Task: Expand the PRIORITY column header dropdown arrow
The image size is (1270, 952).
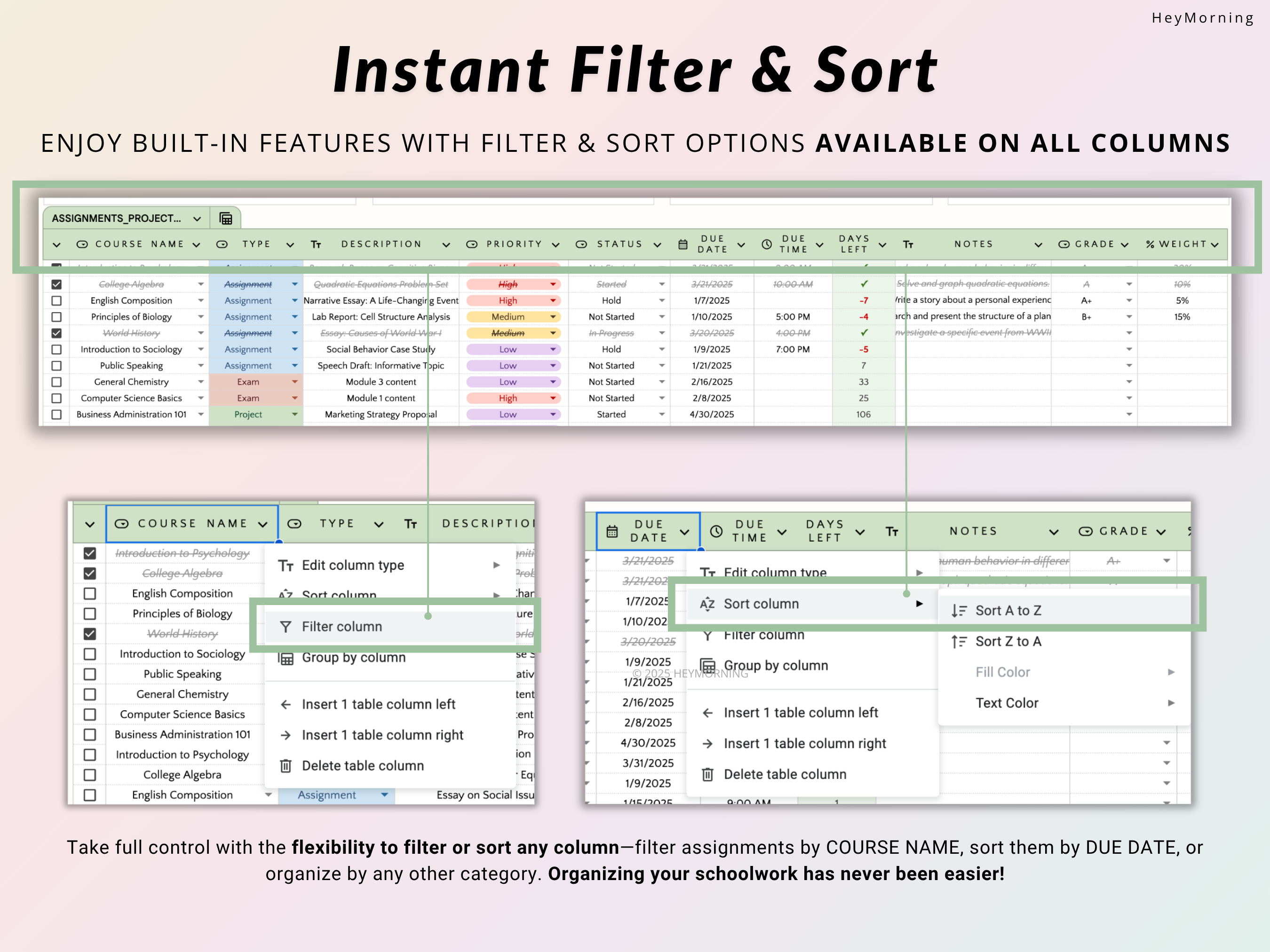Action: [x=556, y=245]
